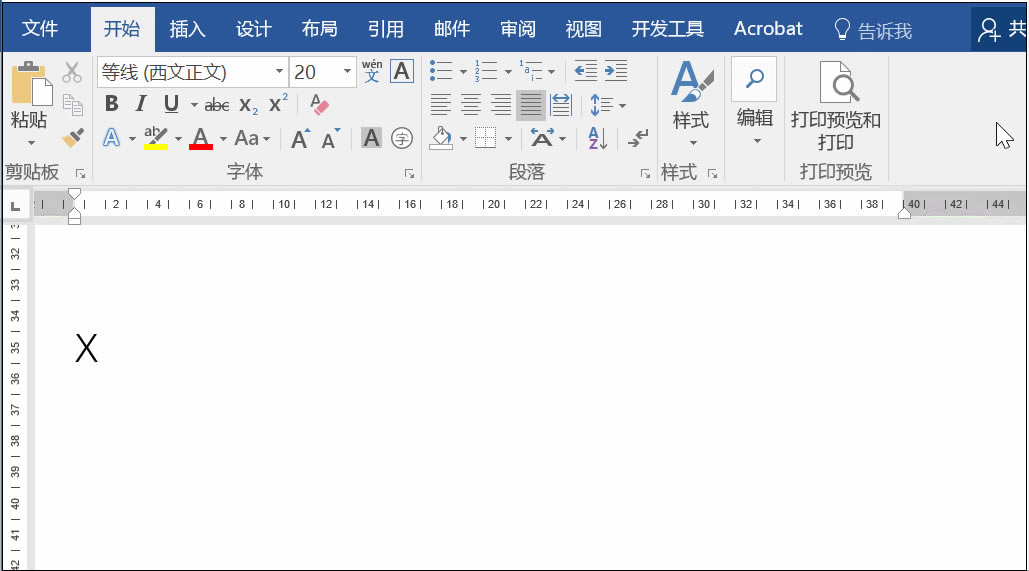Apply yellow text highlight color

pos(156,138)
